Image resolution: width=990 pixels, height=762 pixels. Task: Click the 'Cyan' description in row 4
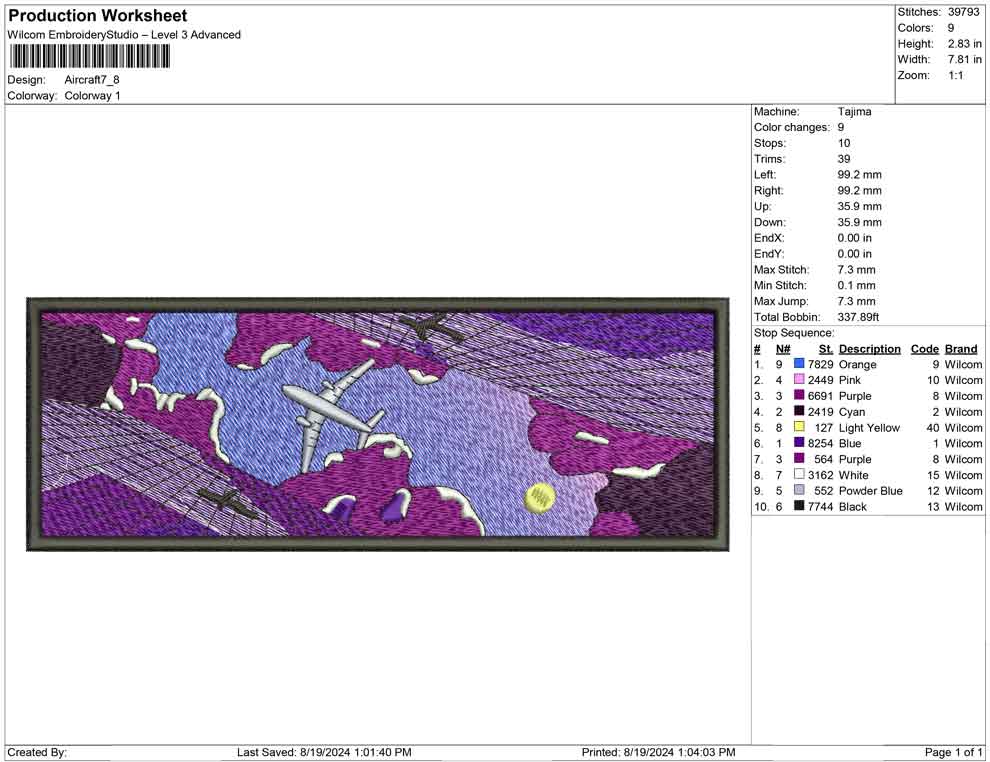click(x=852, y=412)
